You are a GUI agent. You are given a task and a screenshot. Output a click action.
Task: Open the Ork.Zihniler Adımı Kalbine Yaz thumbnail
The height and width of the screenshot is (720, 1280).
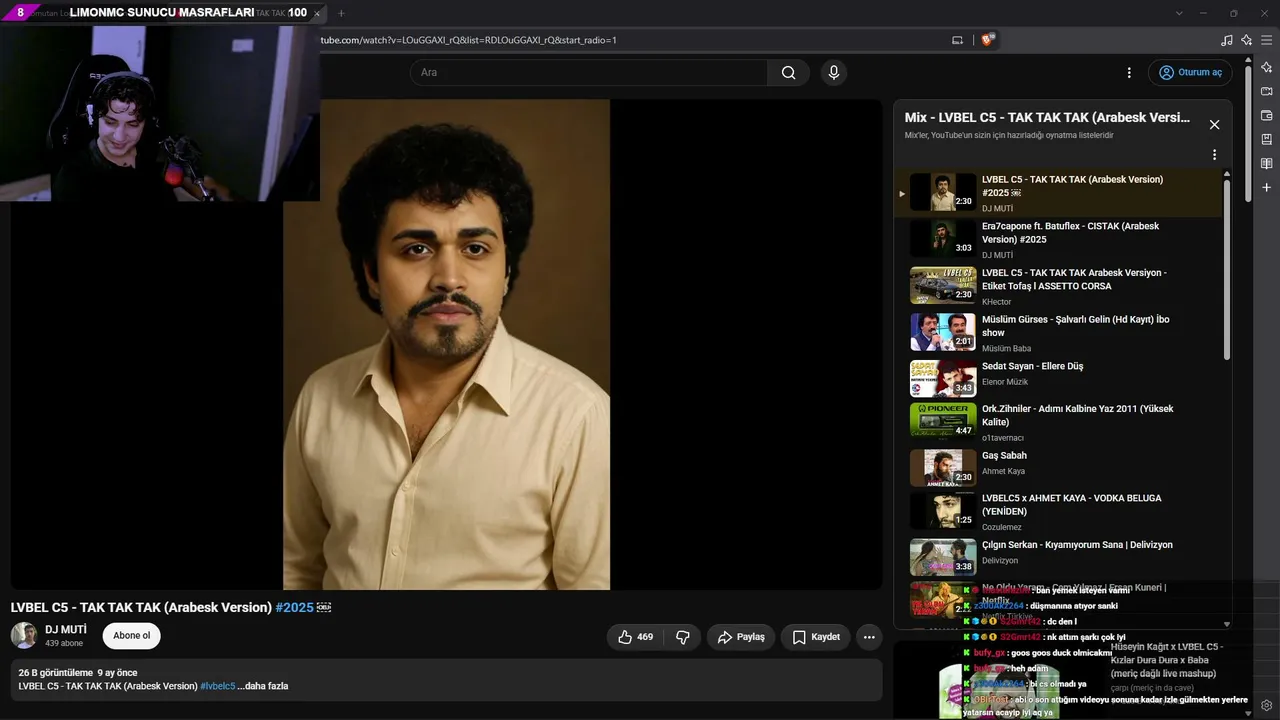tap(943, 420)
